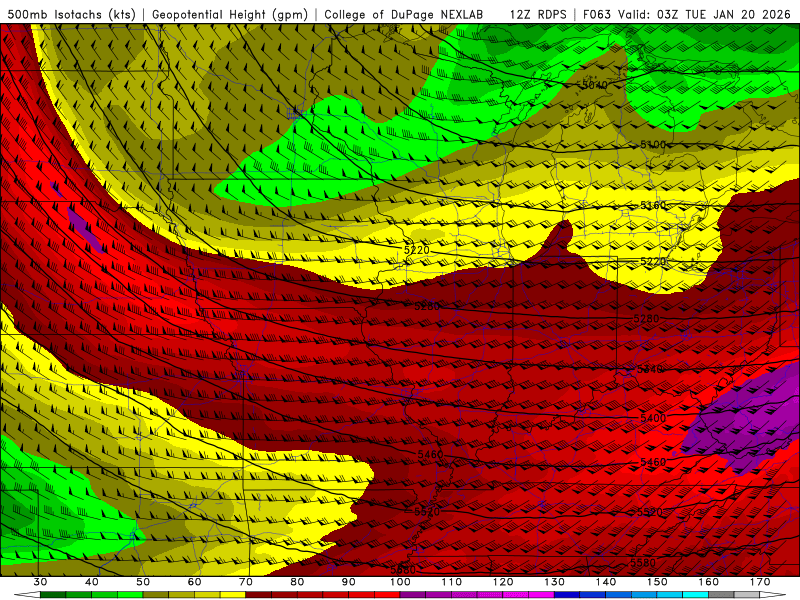This screenshot has height=600, width=800.
Task: Click the legend value 70
Action: pos(246,582)
